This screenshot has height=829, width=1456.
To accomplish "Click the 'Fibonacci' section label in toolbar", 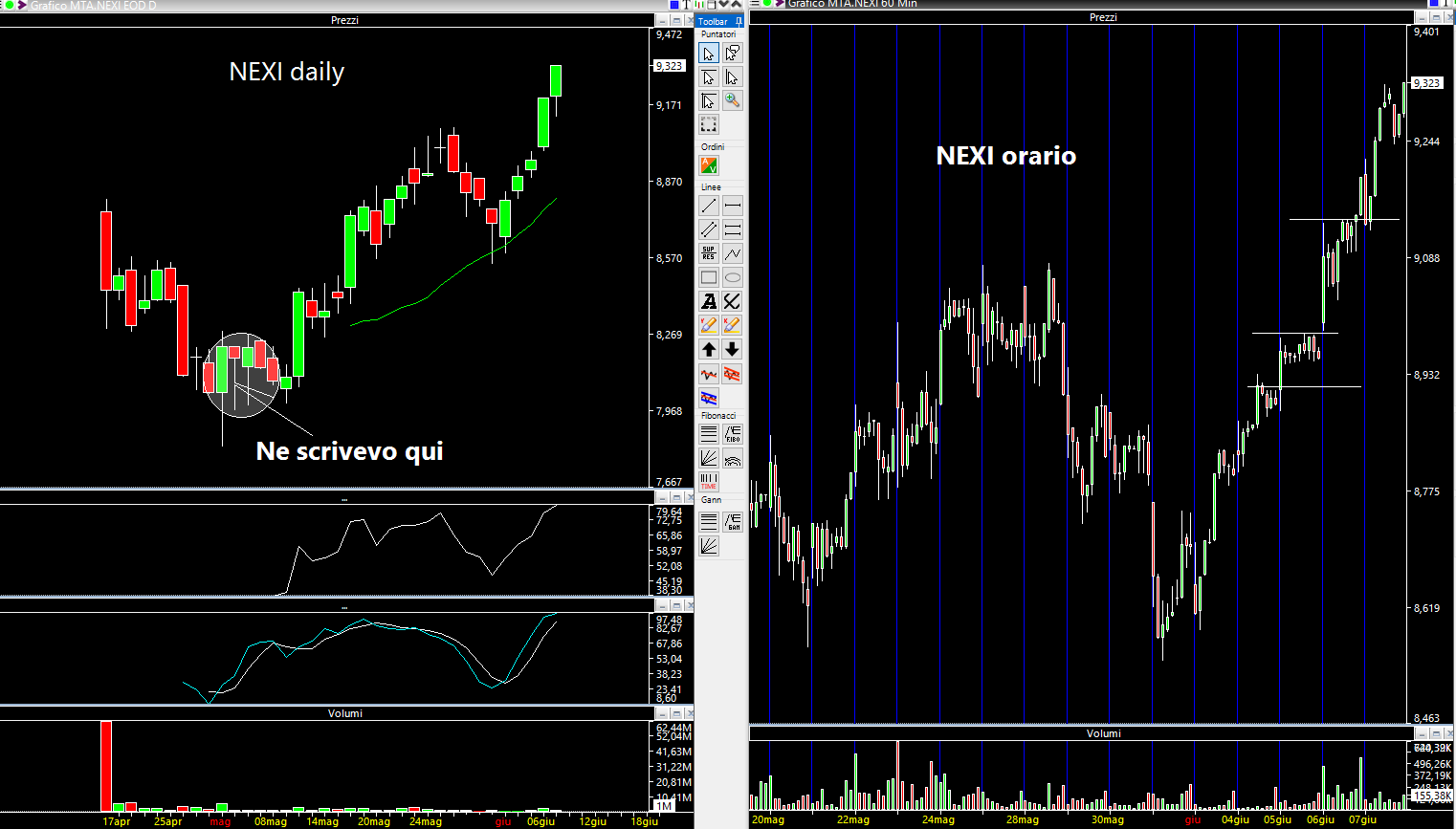I will pyautogui.click(x=718, y=416).
